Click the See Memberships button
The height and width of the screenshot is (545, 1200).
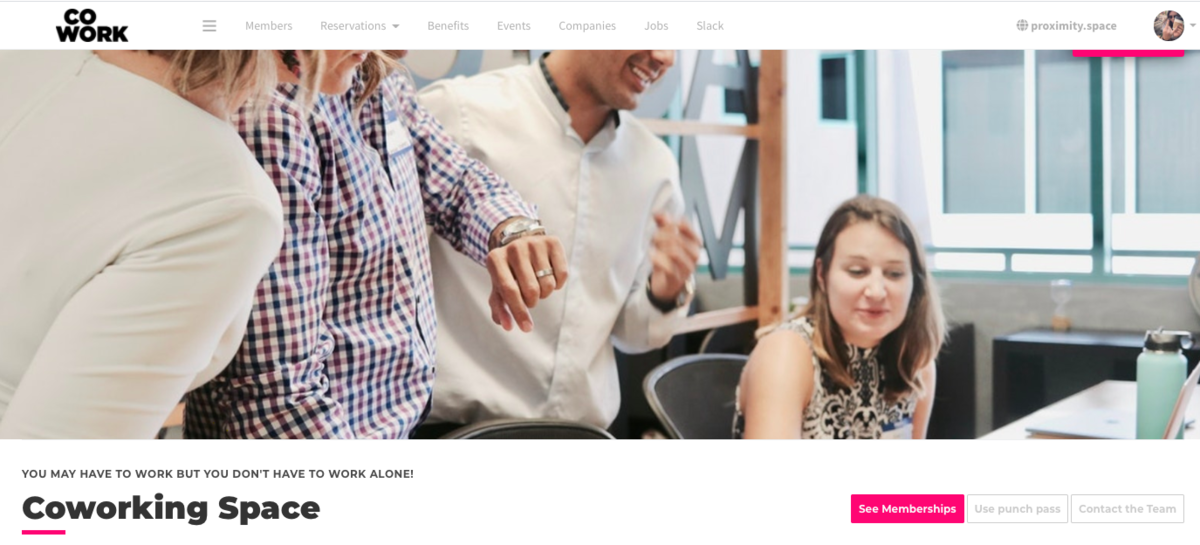click(907, 509)
